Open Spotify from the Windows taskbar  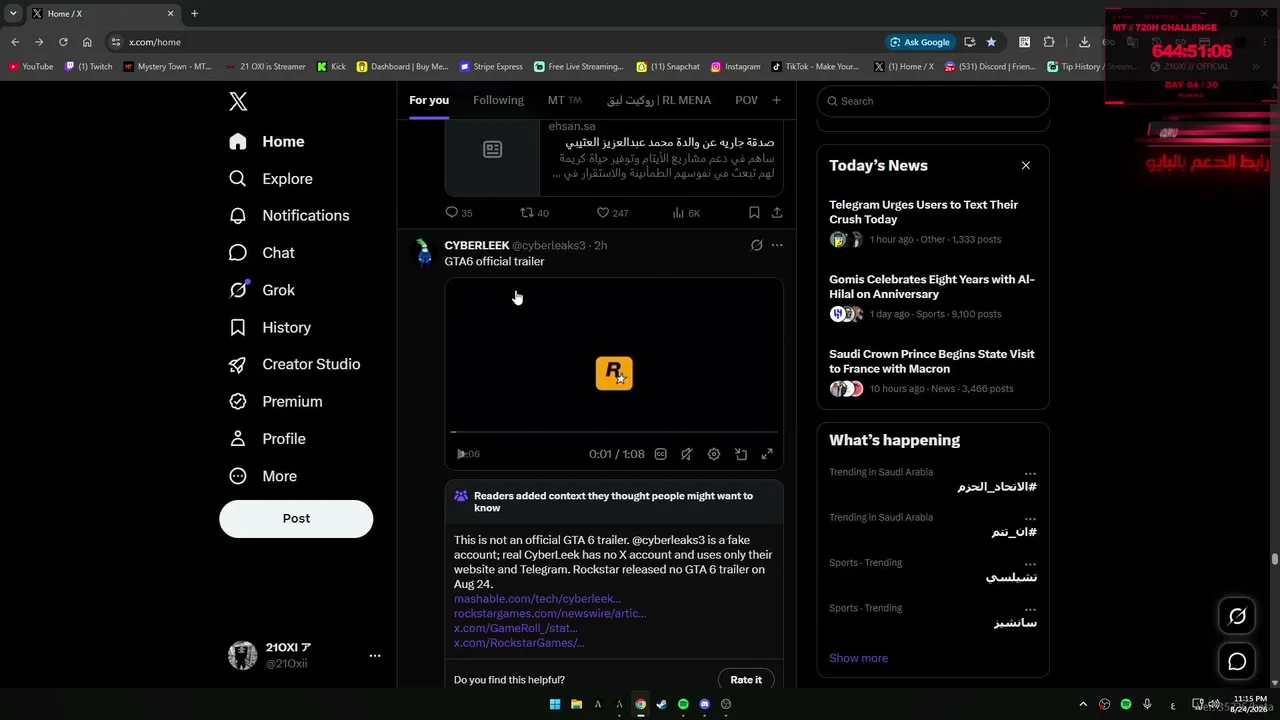coord(683,704)
